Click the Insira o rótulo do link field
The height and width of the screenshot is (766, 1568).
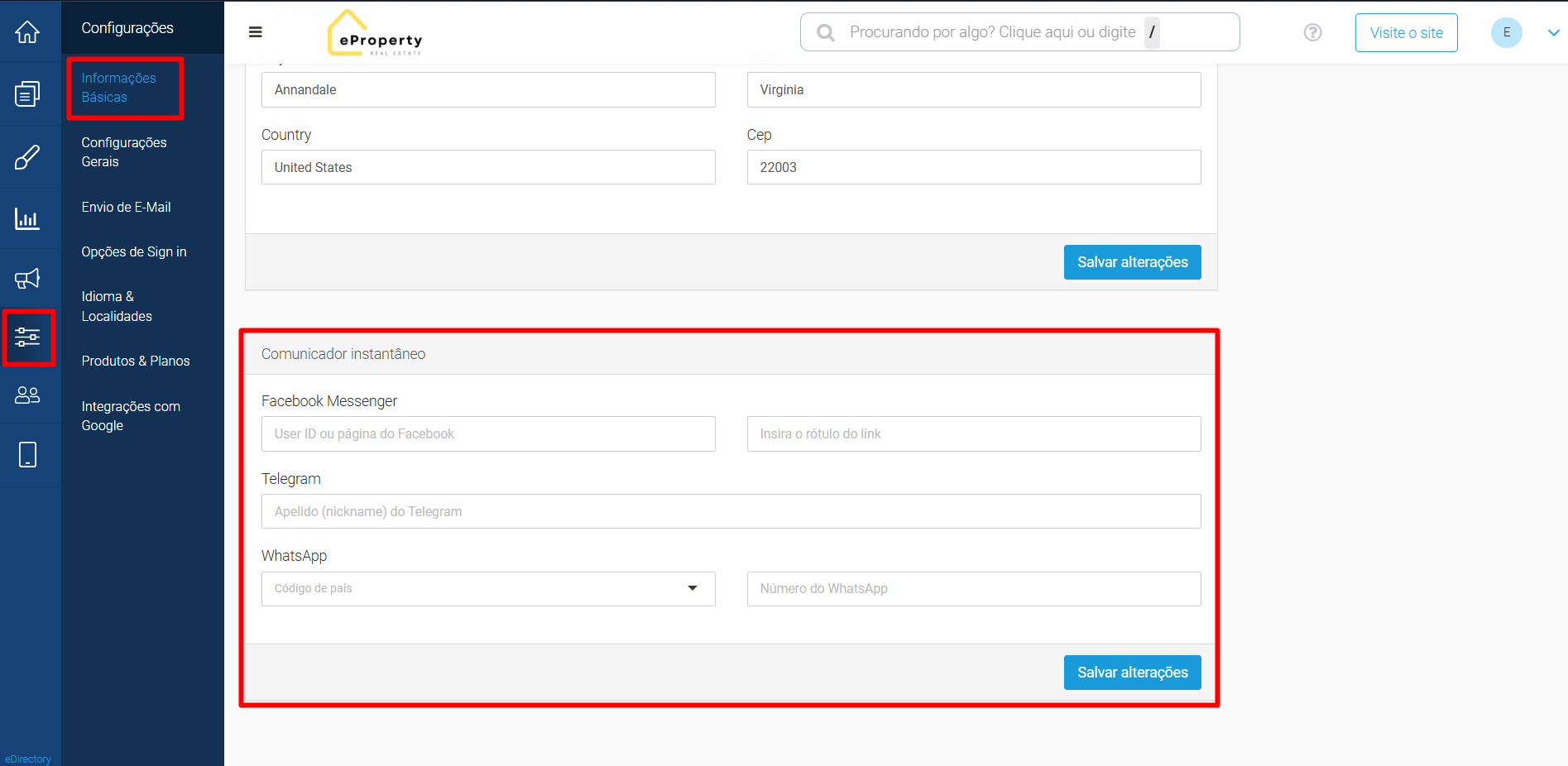974,434
